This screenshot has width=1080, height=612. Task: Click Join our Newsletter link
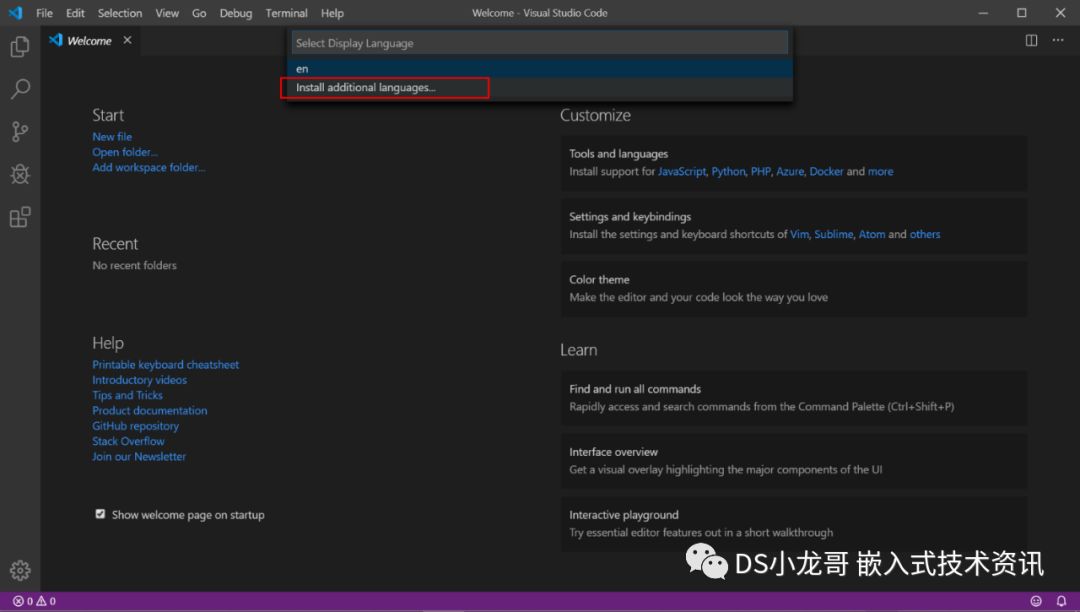click(x=139, y=456)
